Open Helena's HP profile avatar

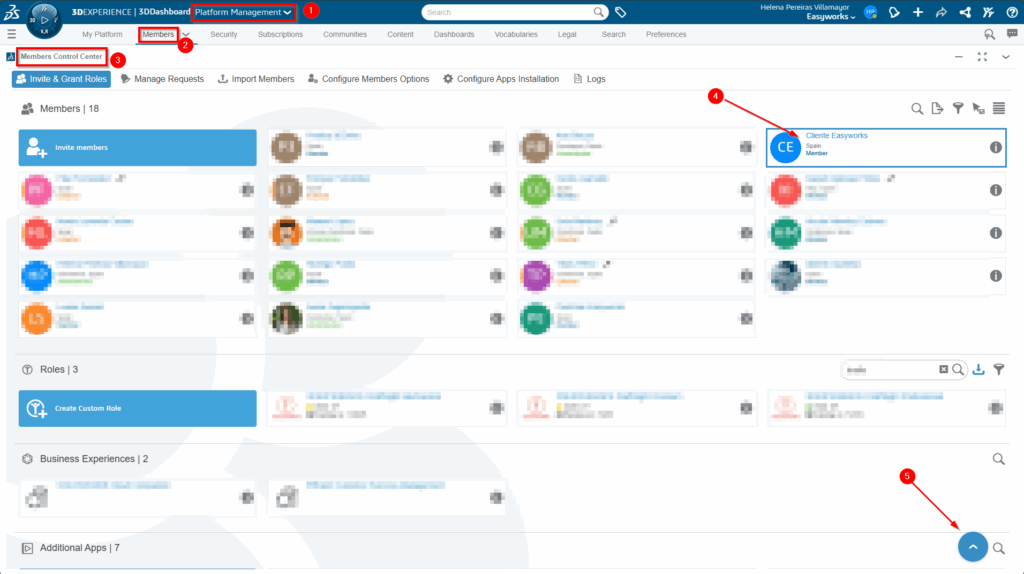(x=871, y=12)
